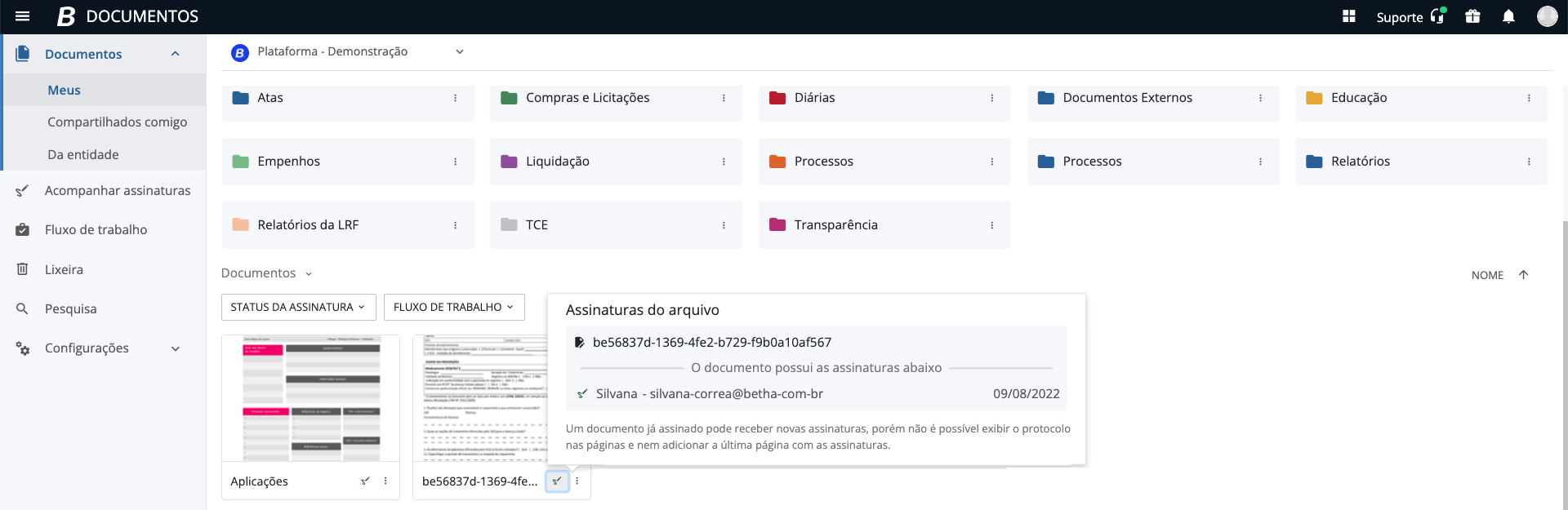1568x510 pixels.
Task: Open three-dot menu for Atas folder
Action: (455, 98)
